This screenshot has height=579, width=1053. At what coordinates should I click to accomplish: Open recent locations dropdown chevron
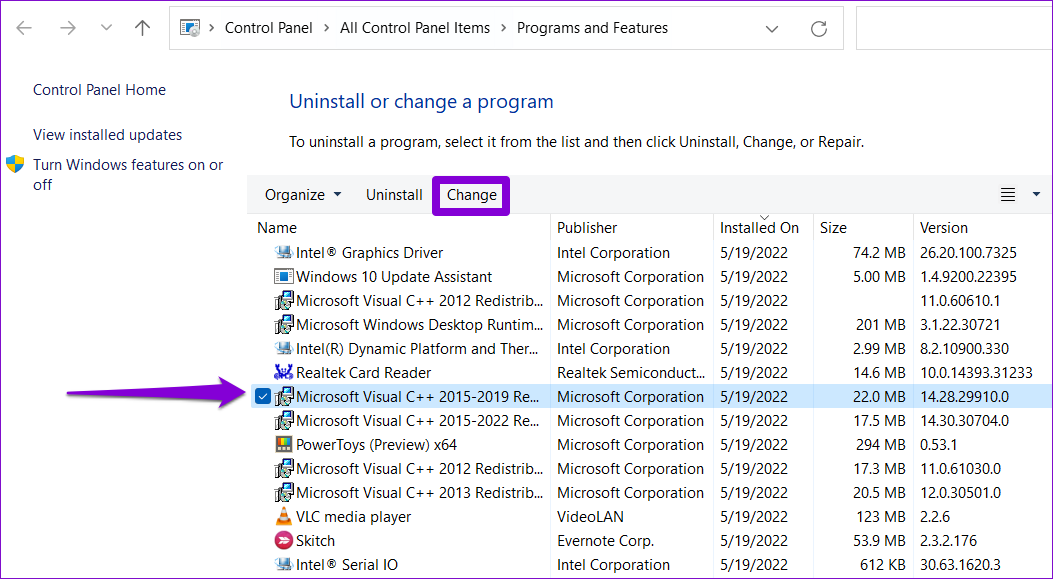pyautogui.click(x=106, y=28)
